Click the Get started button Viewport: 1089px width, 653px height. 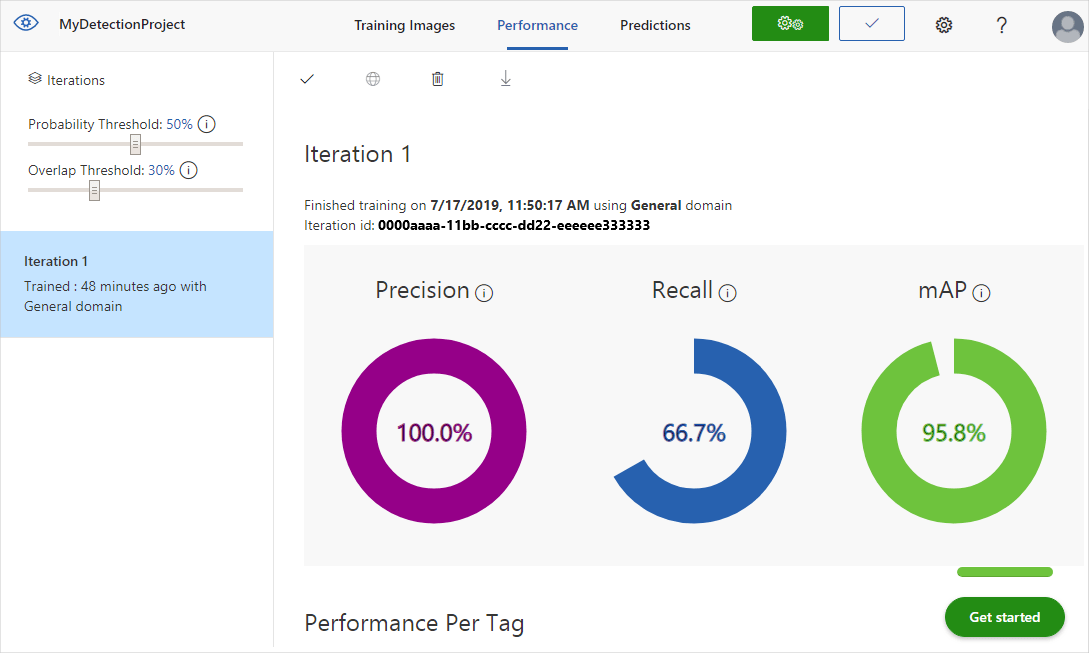1004,617
